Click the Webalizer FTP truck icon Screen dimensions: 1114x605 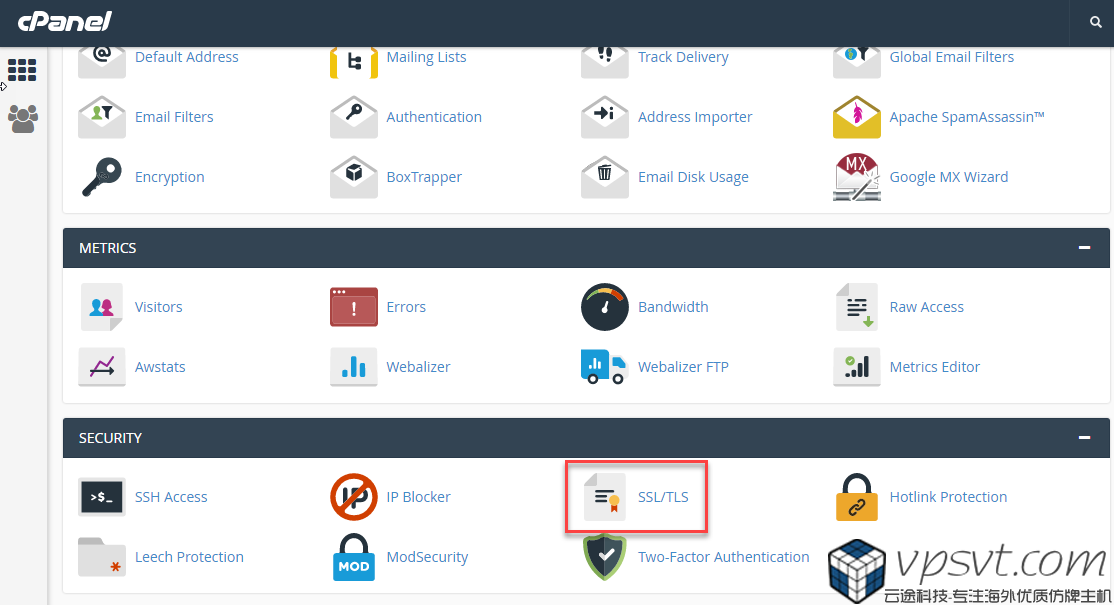(604, 367)
